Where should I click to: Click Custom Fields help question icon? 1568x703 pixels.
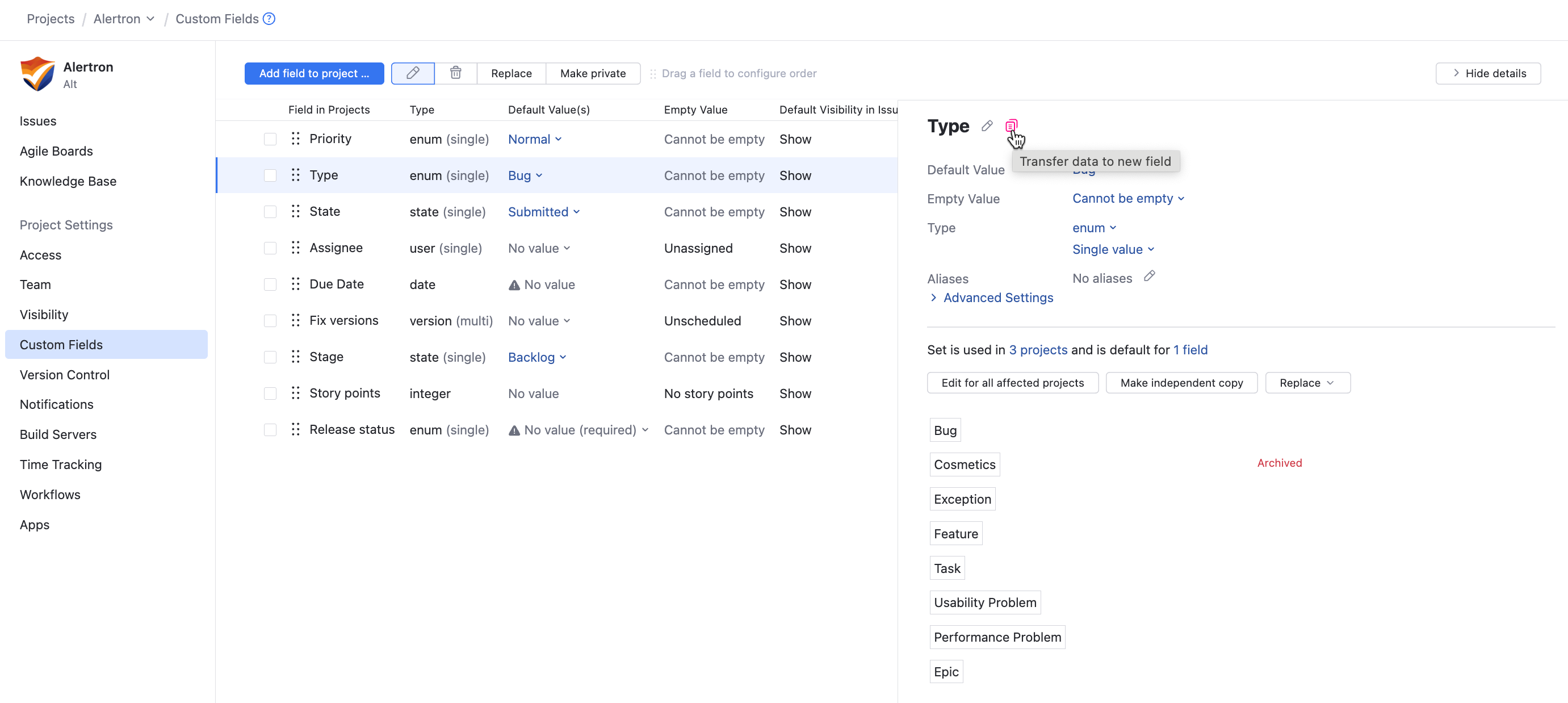click(269, 19)
